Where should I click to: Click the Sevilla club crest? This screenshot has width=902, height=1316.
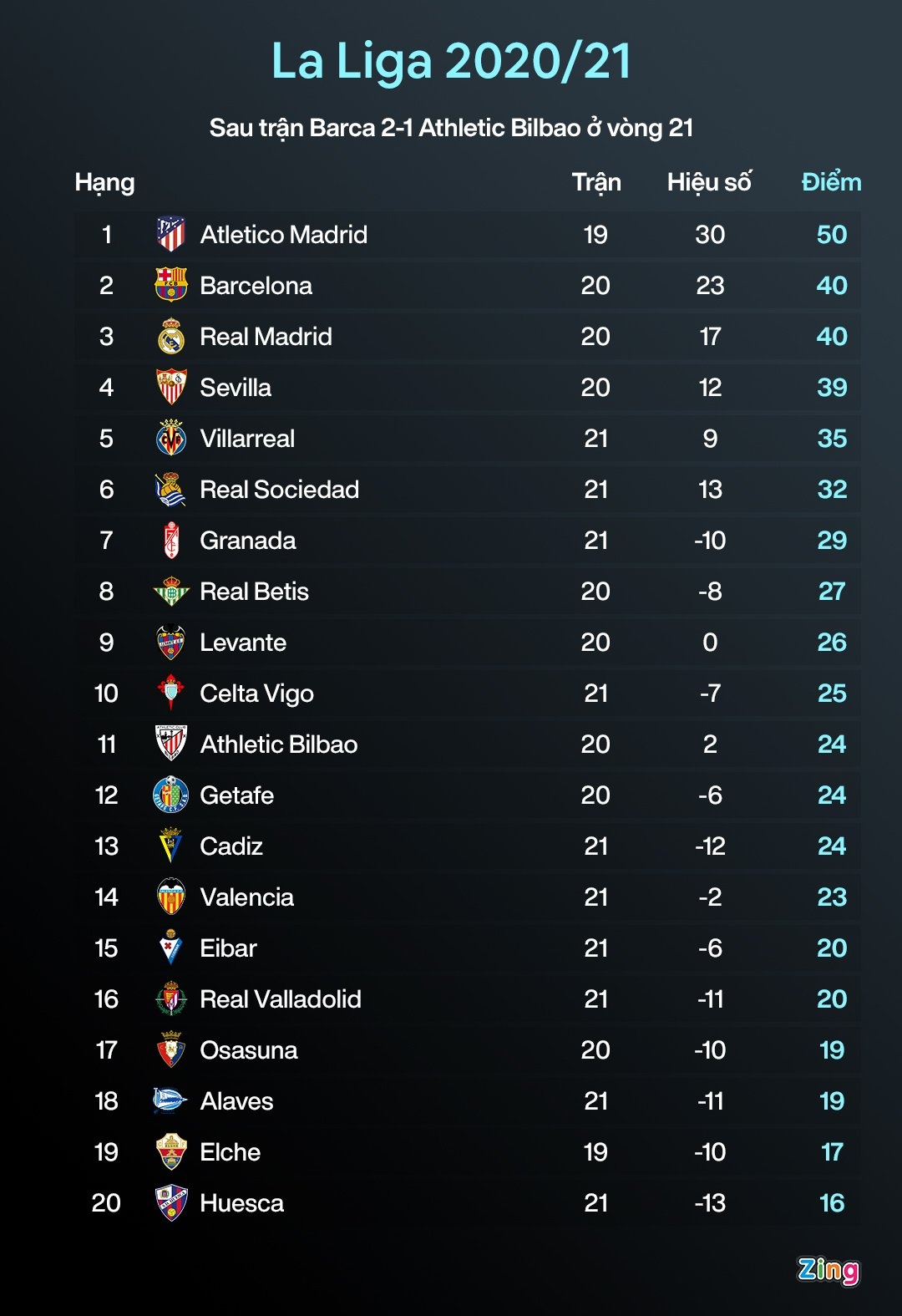[171, 388]
